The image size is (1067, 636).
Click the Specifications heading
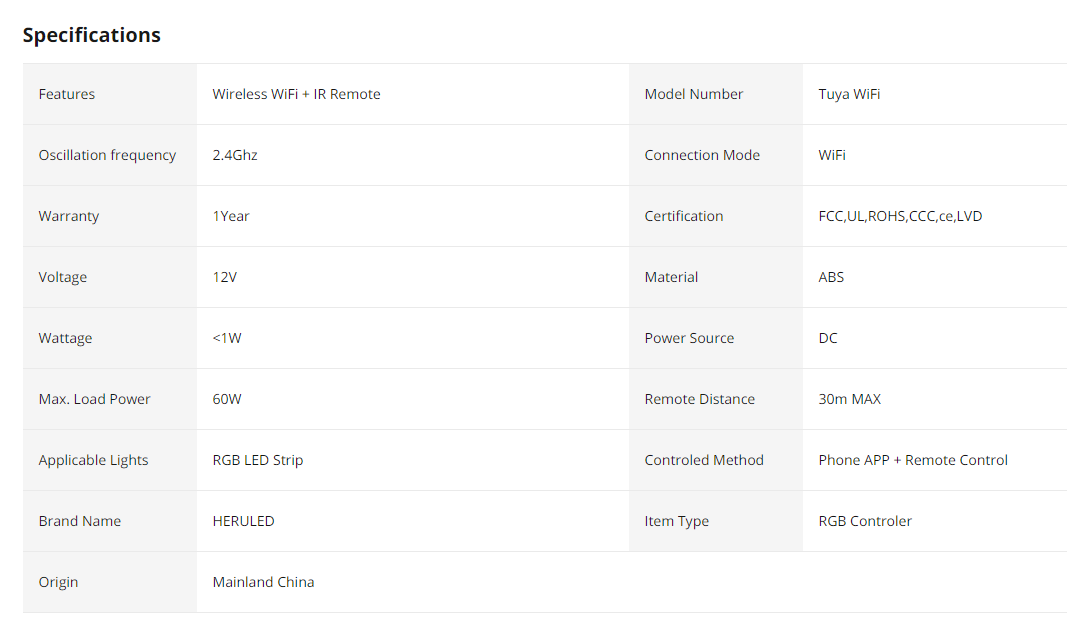(x=92, y=35)
